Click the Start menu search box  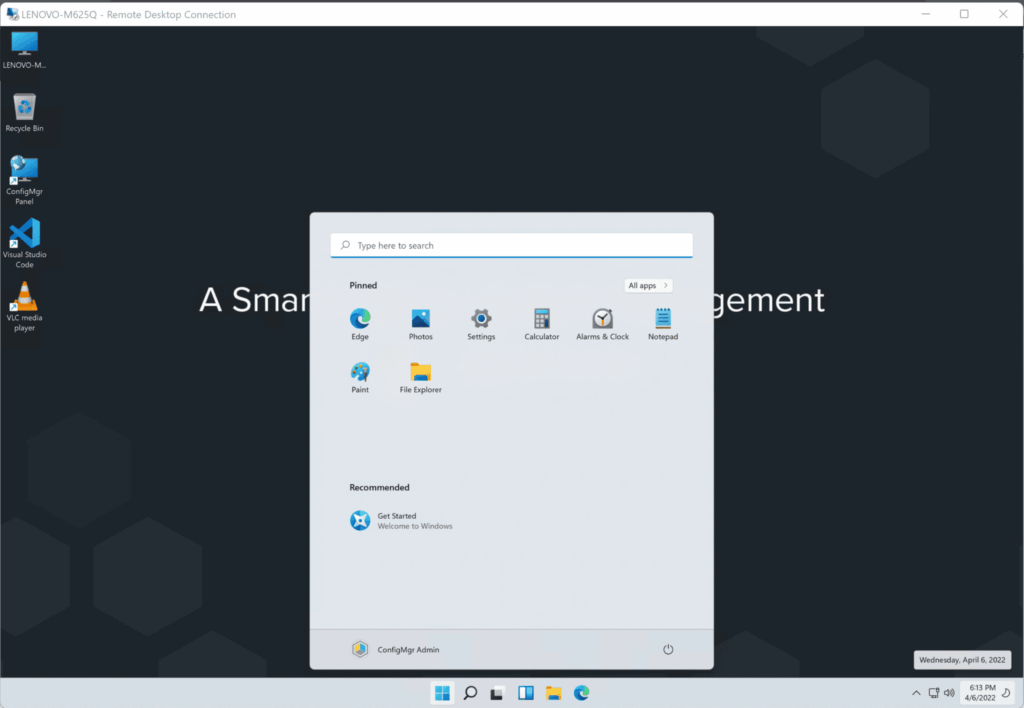tap(511, 245)
